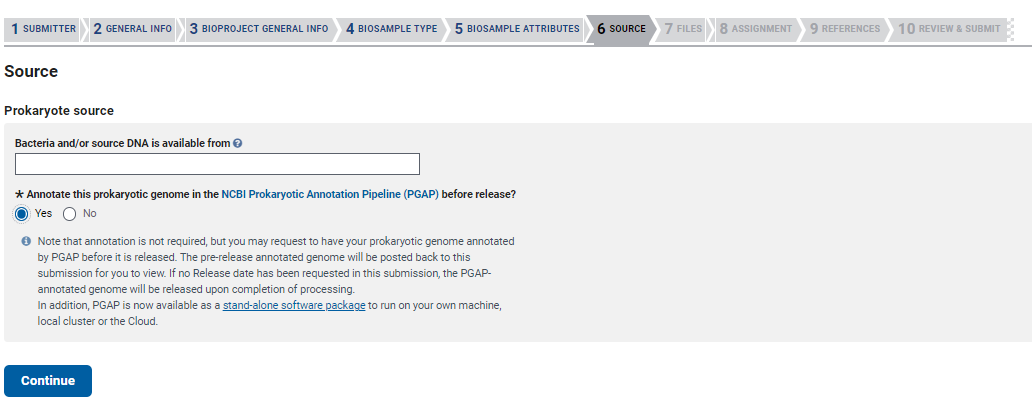This screenshot has width=1032, height=410.
Task: Open NCBI Prokaryotic Annotation Pipeline link
Action: click(330, 195)
